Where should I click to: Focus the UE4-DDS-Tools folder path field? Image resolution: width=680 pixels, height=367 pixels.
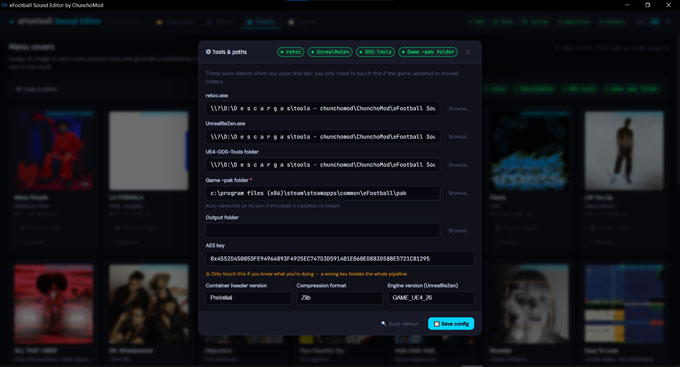point(323,165)
